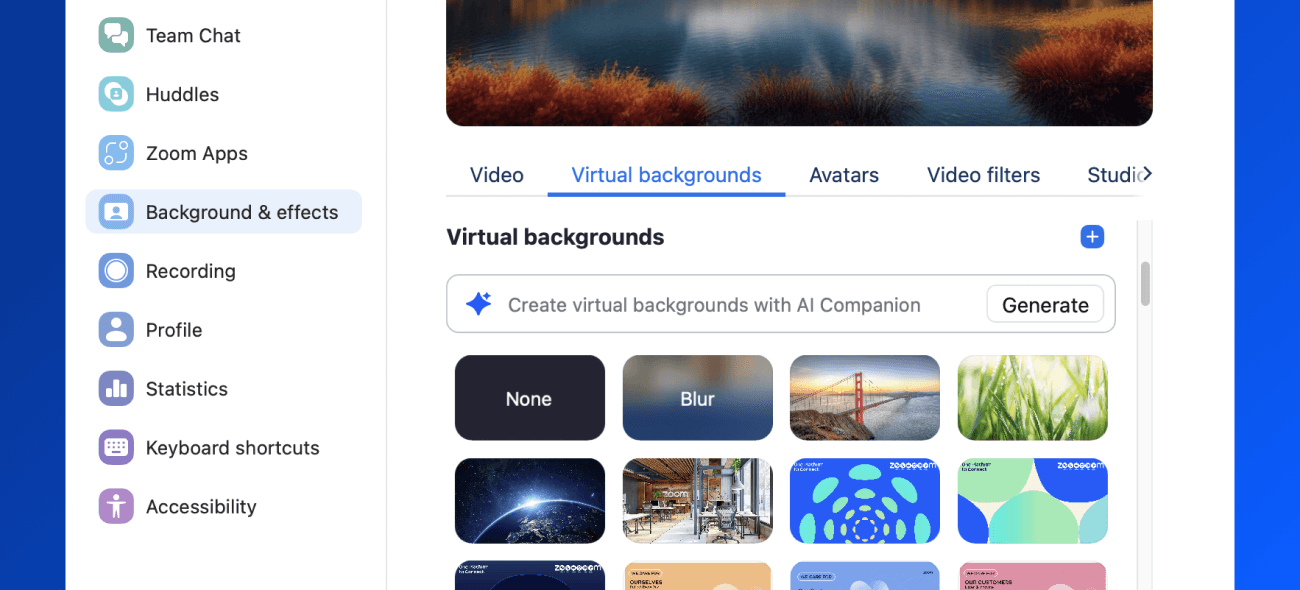Click the chevron to show more tabs
This screenshot has width=1300, height=590.
[1147, 174]
